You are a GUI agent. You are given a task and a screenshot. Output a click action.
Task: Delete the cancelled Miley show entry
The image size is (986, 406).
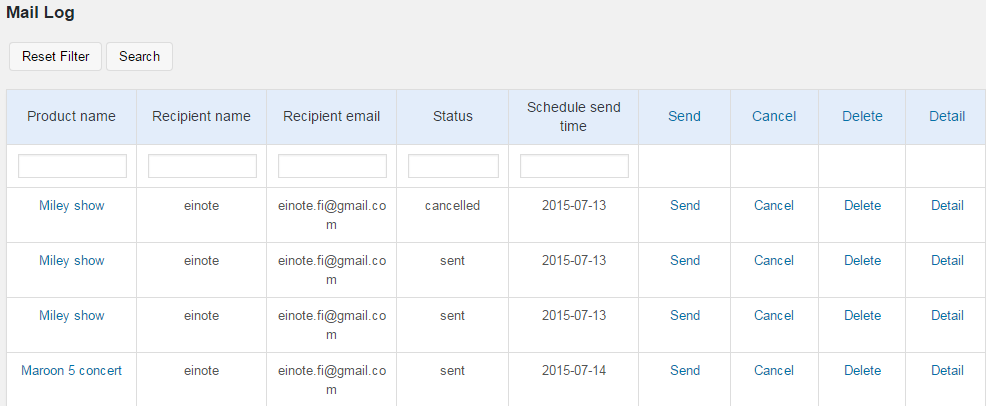click(862, 206)
